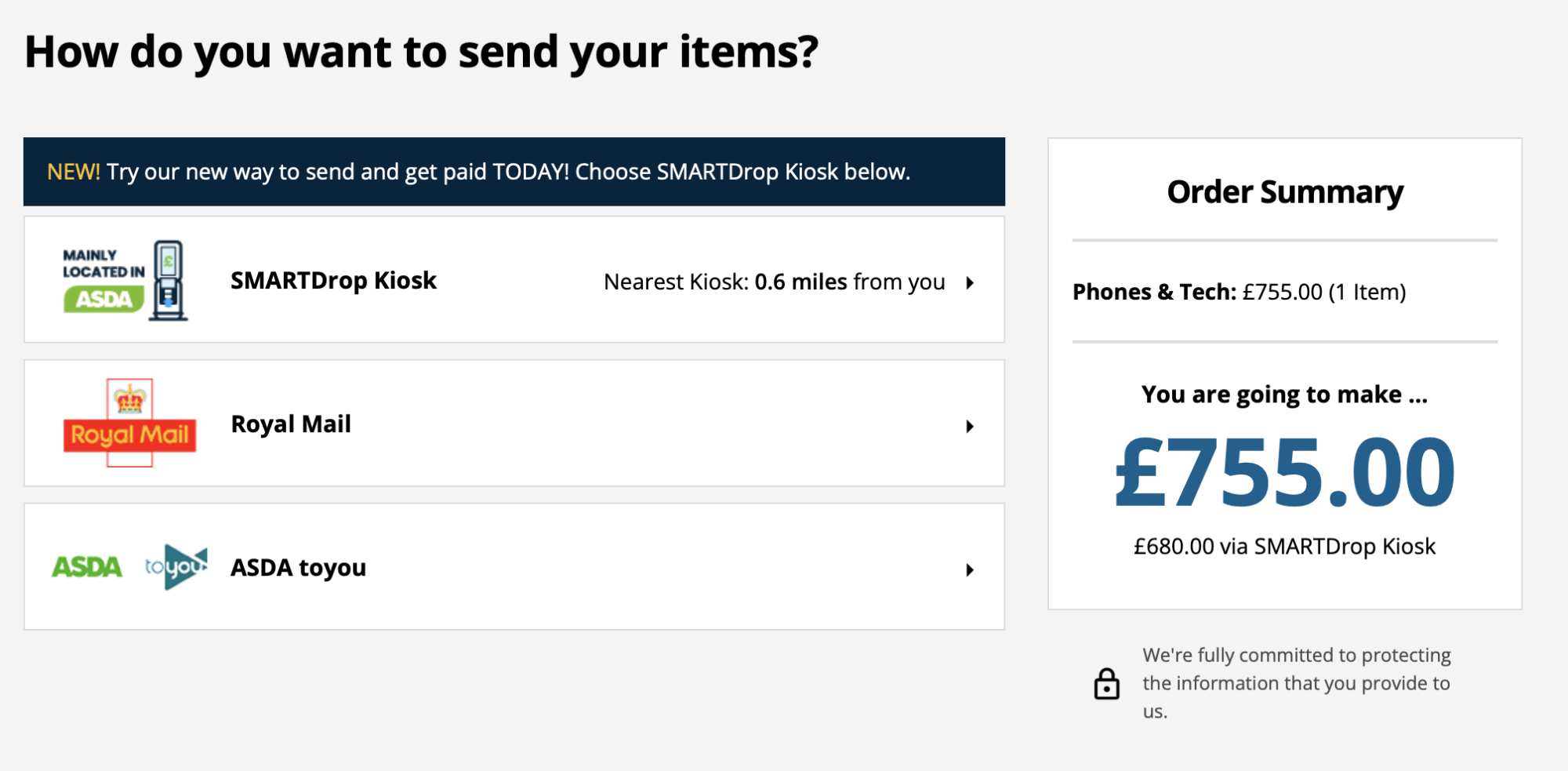The height and width of the screenshot is (771, 1568).
Task: Click the padlock security icon
Action: click(1106, 684)
